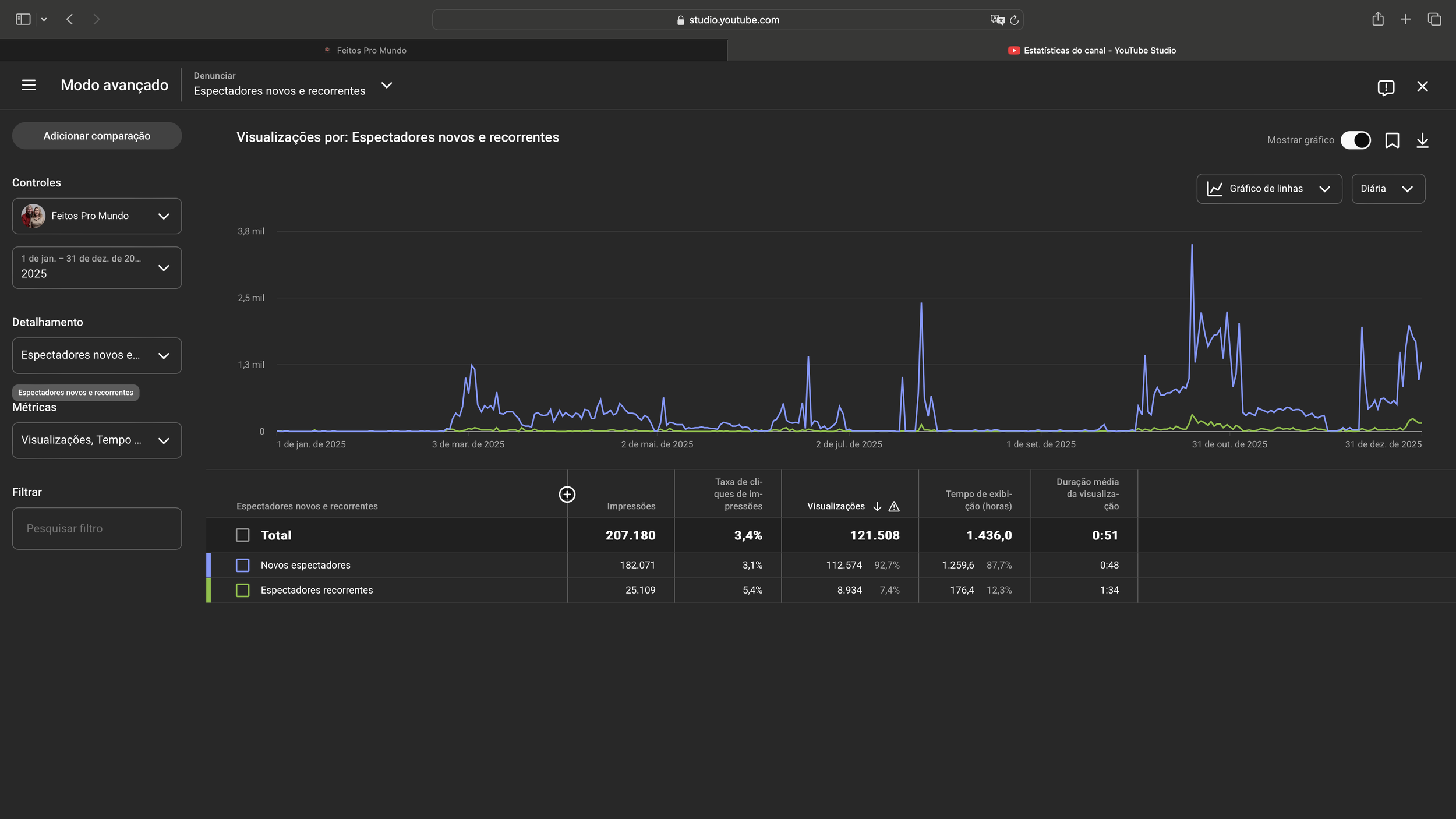The image size is (1456, 819).
Task: Open the Espectadores novos e recorrentes report menu
Action: click(386, 86)
